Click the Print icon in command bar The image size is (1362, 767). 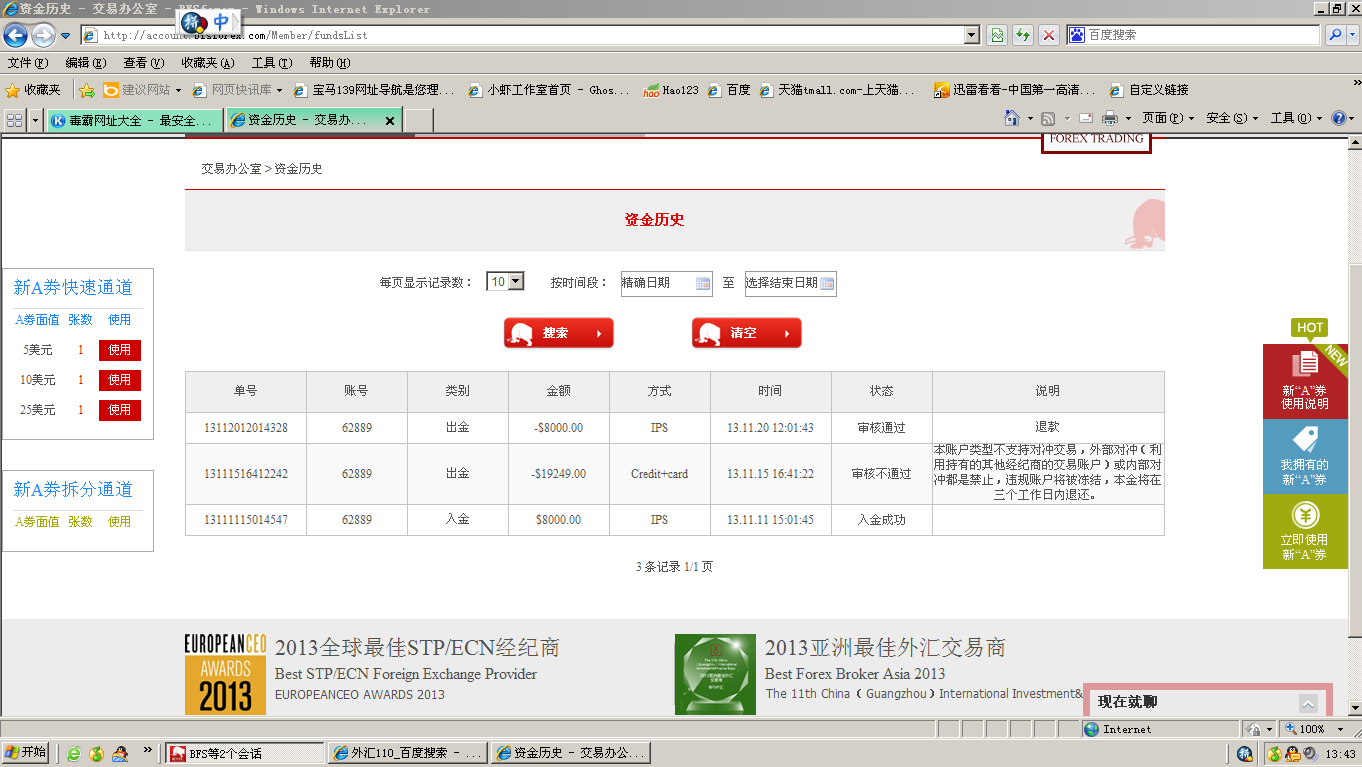click(1109, 118)
